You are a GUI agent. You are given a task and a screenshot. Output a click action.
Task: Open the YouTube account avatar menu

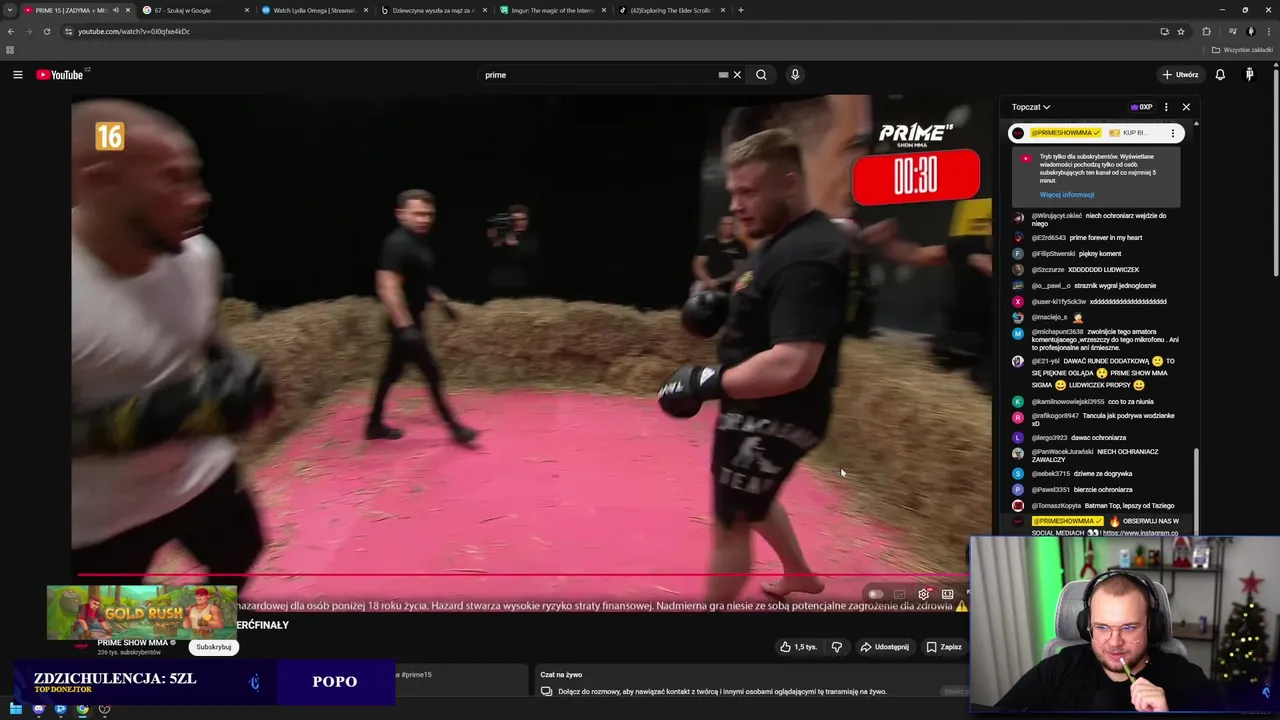tap(1249, 75)
